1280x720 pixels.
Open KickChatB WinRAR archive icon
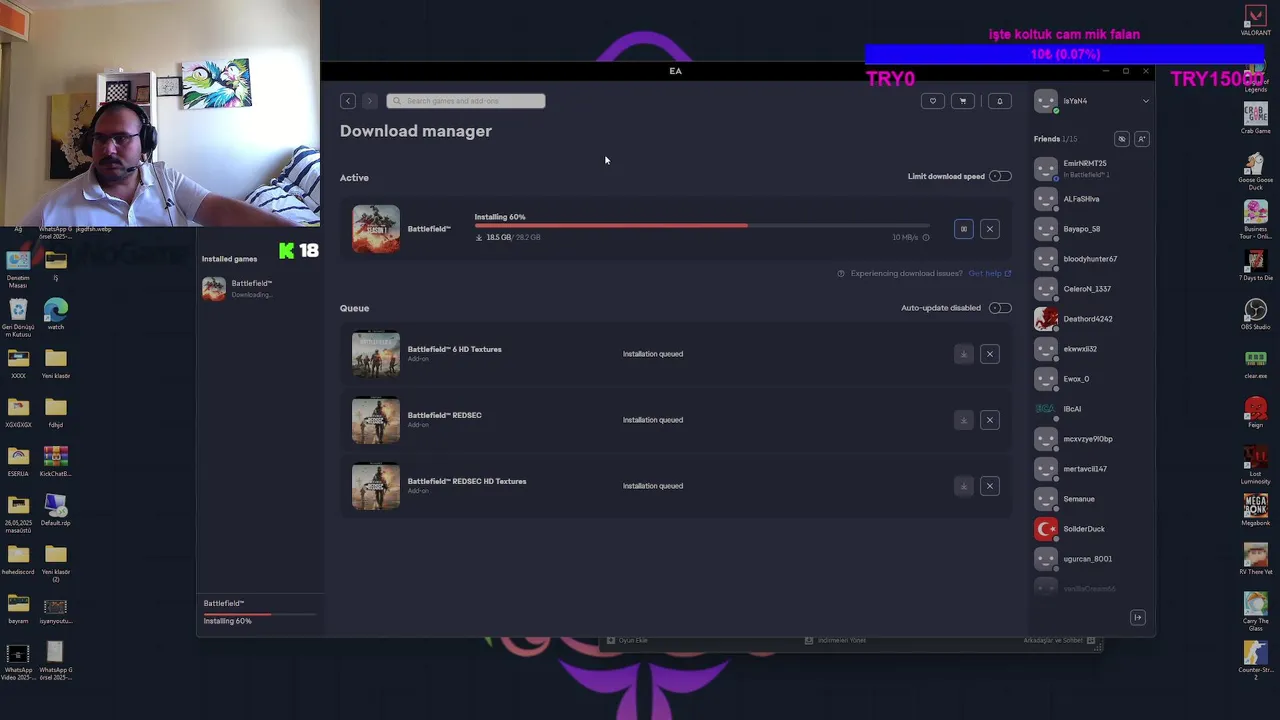(56, 461)
